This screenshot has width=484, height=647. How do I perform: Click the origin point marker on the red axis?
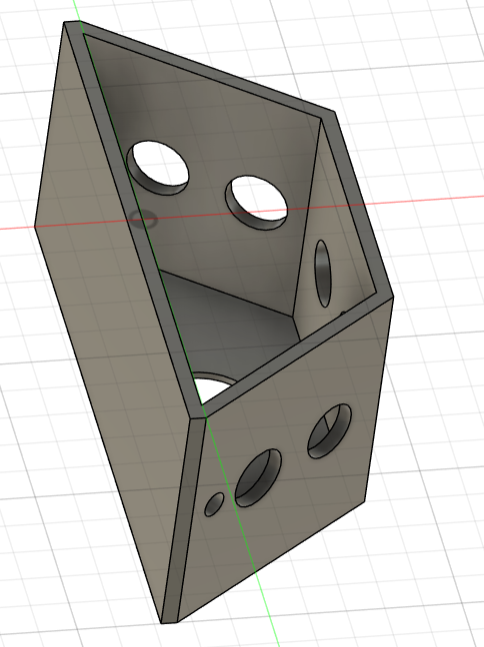[x=143, y=219]
